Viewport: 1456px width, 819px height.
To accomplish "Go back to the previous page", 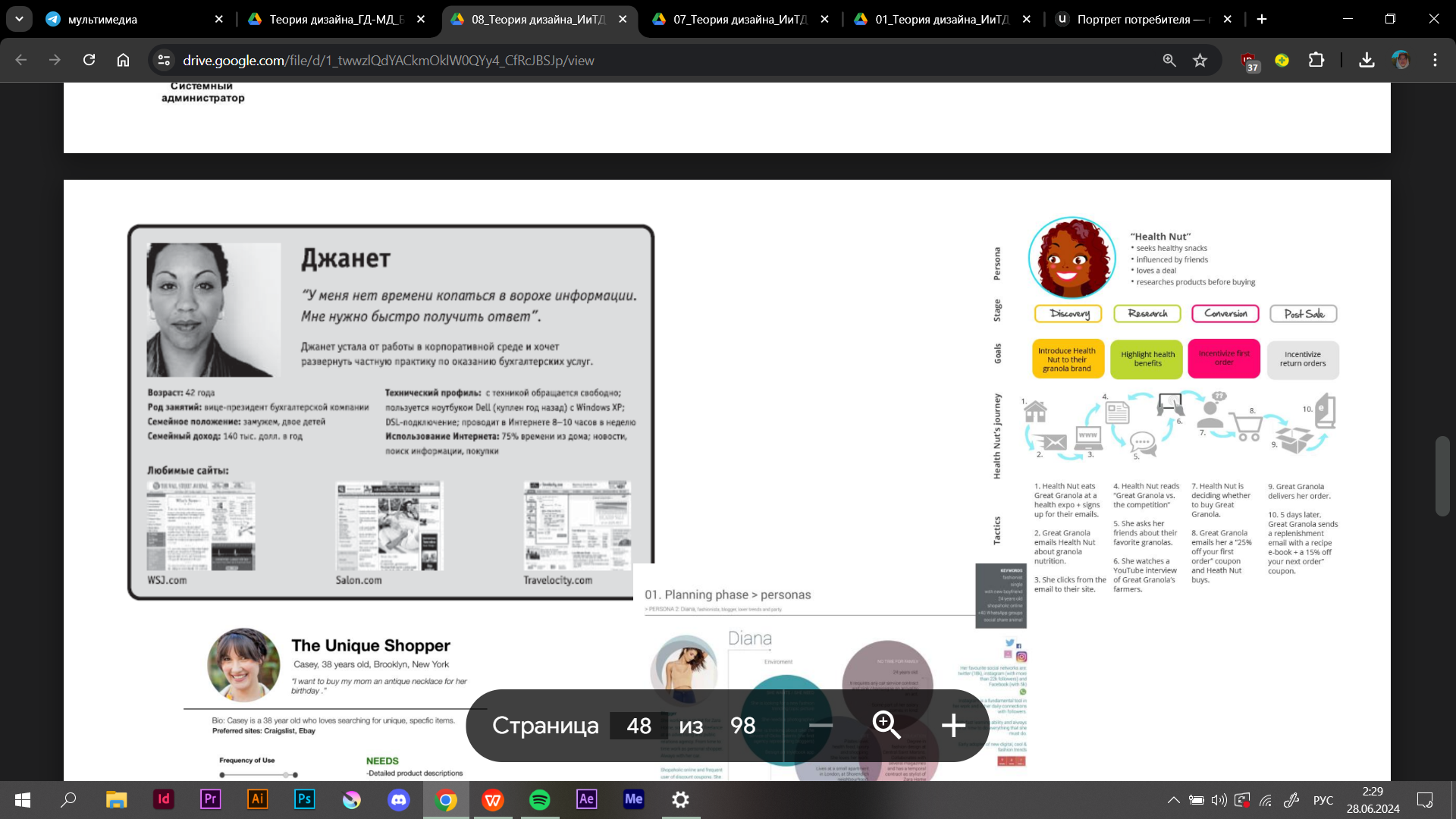I will click(x=21, y=60).
